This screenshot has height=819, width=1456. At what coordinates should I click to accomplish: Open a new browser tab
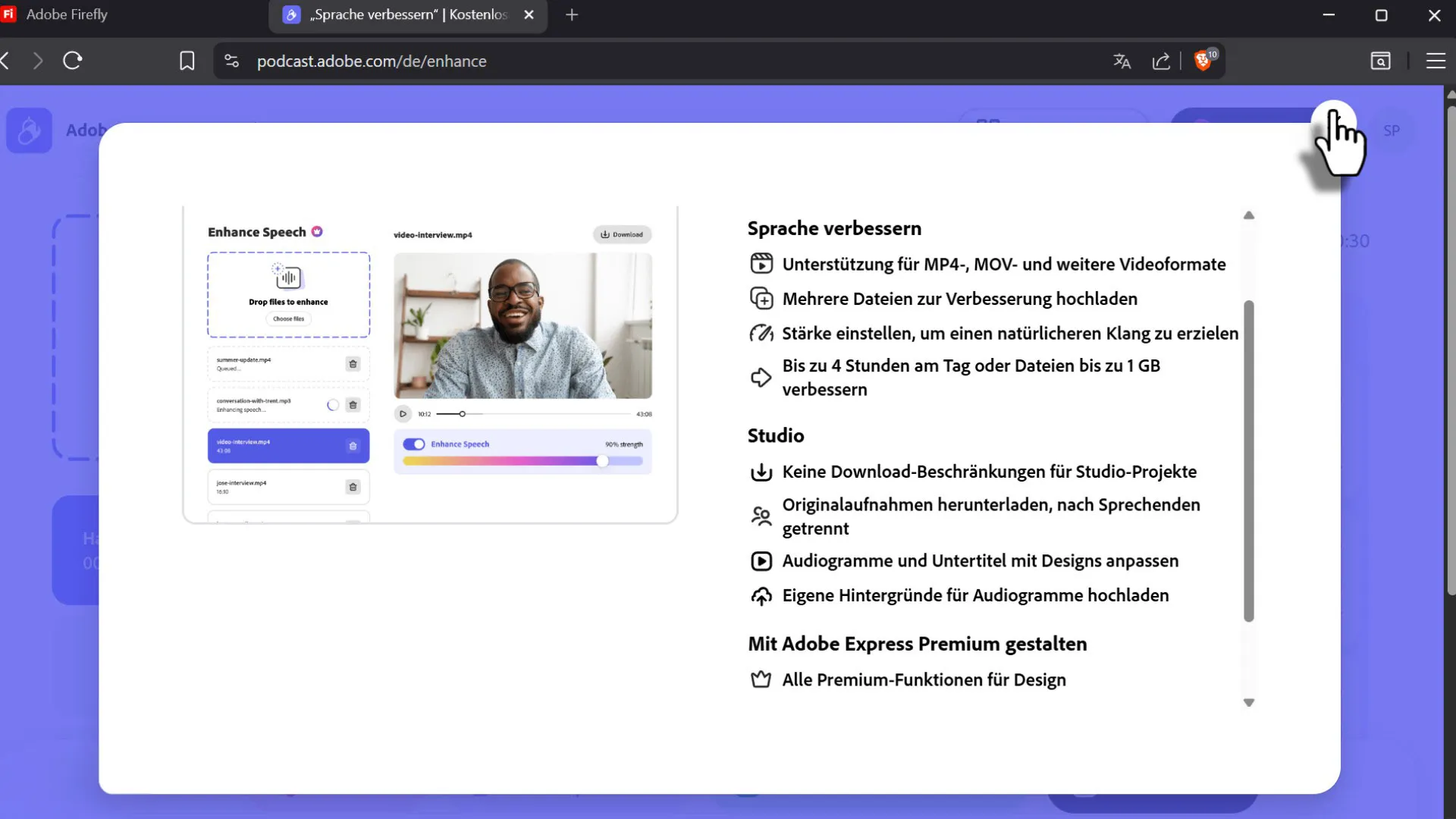(x=572, y=15)
